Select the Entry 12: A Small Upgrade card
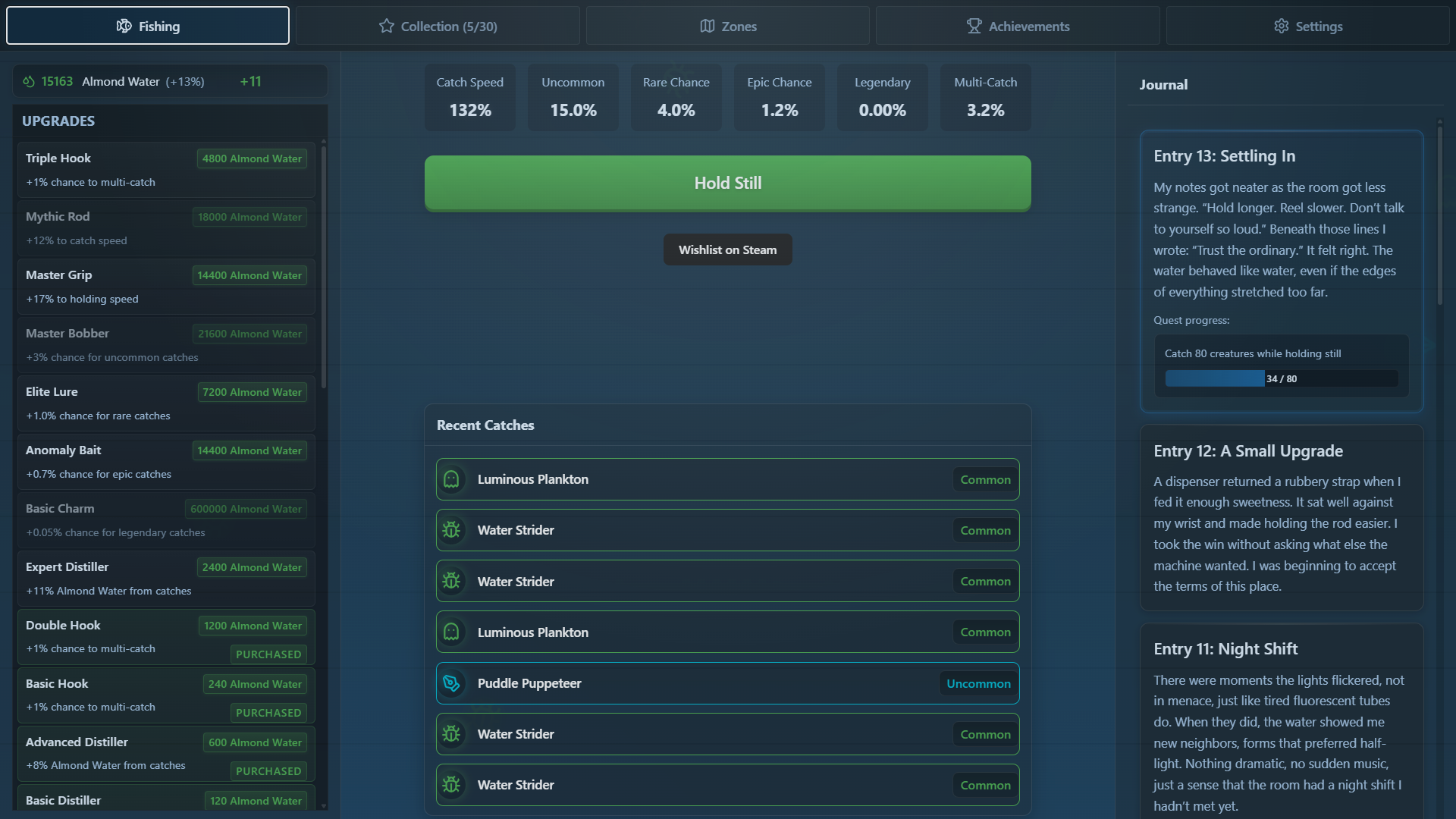 pos(1281,517)
